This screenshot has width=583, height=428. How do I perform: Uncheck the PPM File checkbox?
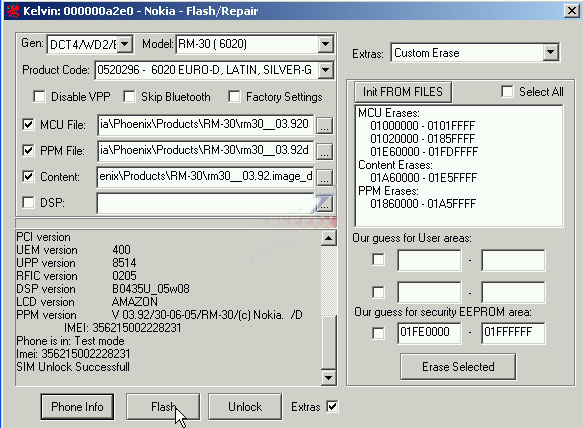pos(28,151)
